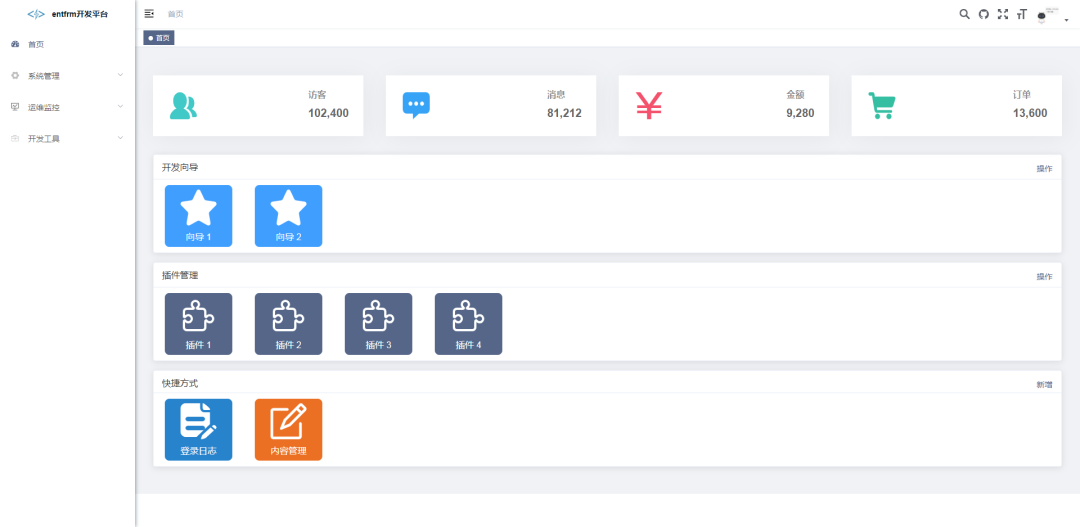
Task: Toggle fullscreen mode icon
Action: (x=1003, y=14)
